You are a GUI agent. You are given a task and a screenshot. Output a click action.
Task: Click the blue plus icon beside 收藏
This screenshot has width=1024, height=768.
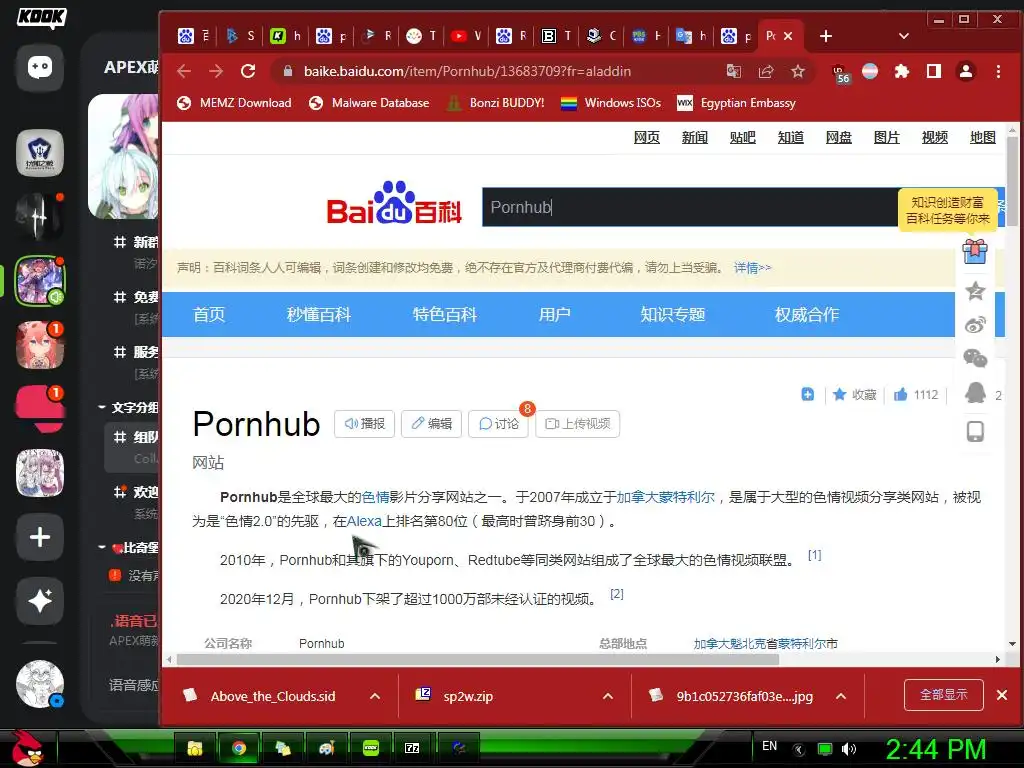(808, 394)
